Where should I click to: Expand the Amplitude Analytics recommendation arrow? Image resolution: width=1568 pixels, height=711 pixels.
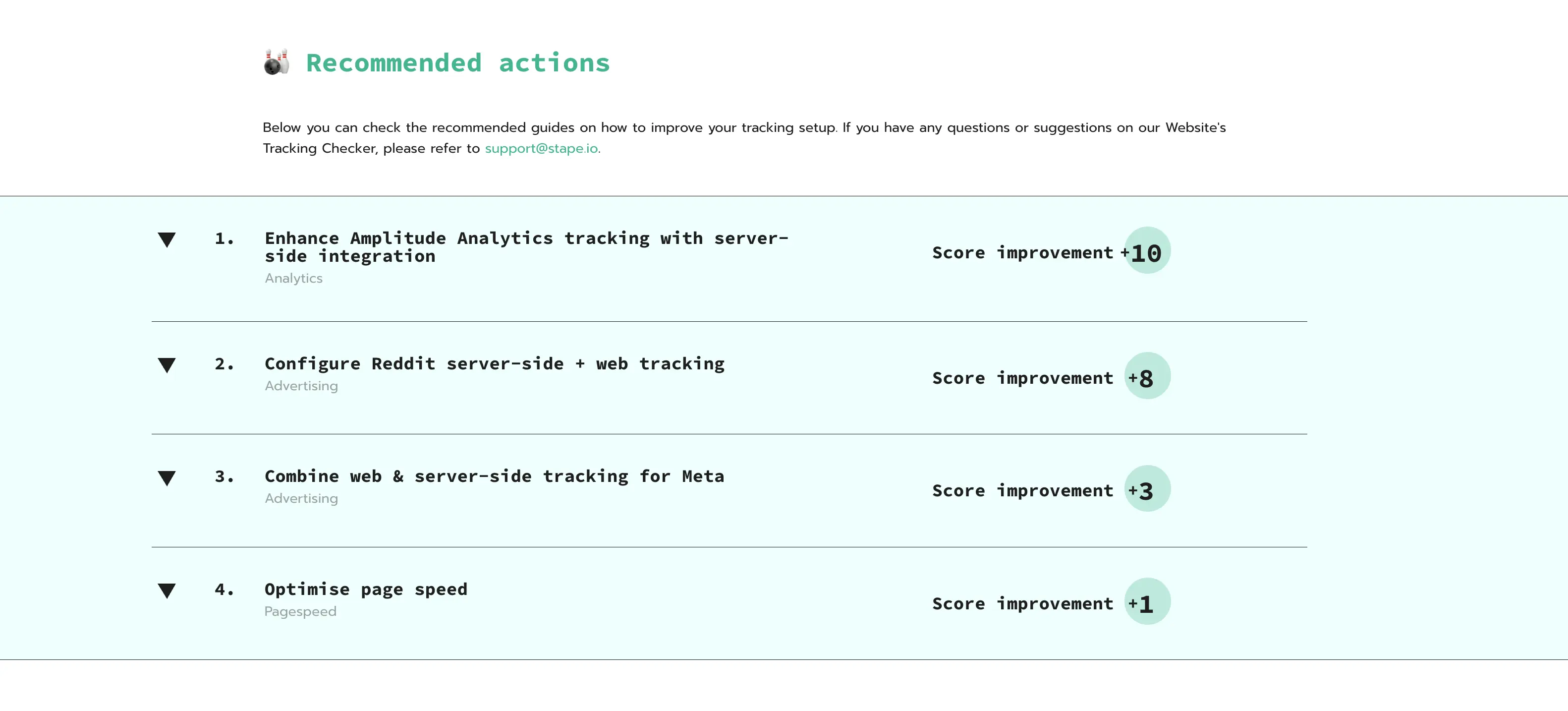coord(167,239)
